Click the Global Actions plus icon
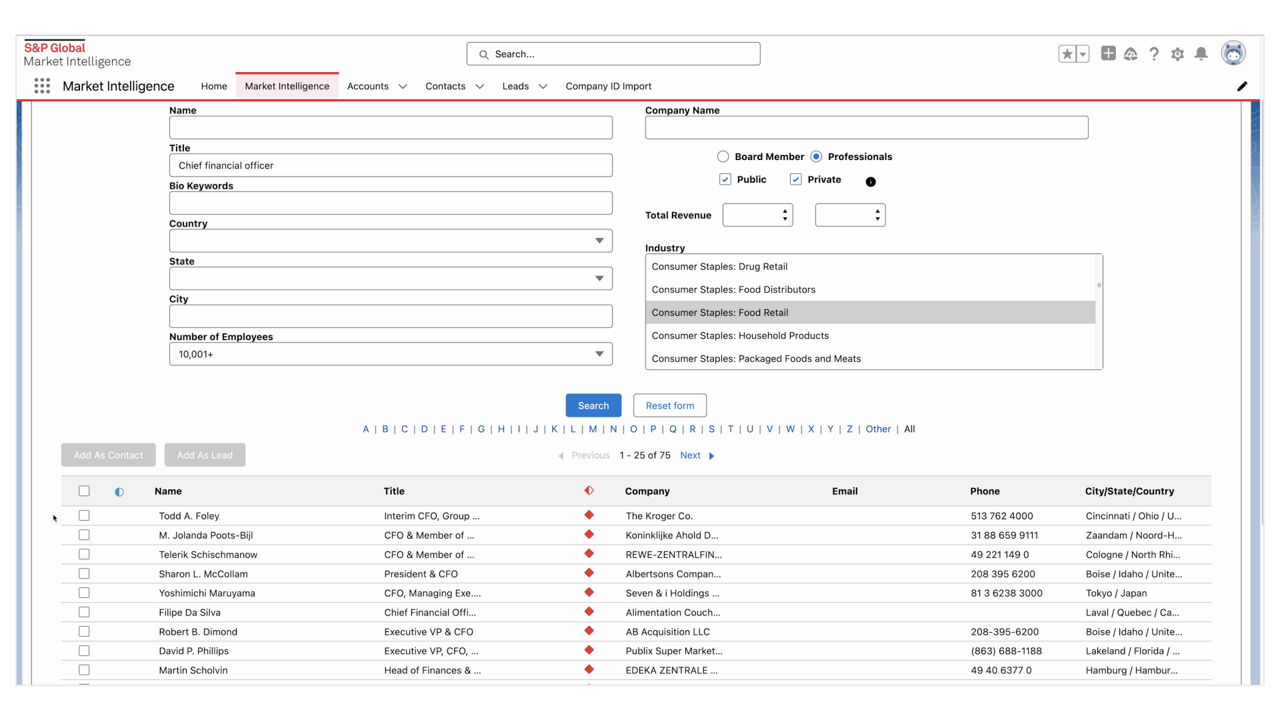Screen dimensions: 1280x720 click(x=1108, y=54)
